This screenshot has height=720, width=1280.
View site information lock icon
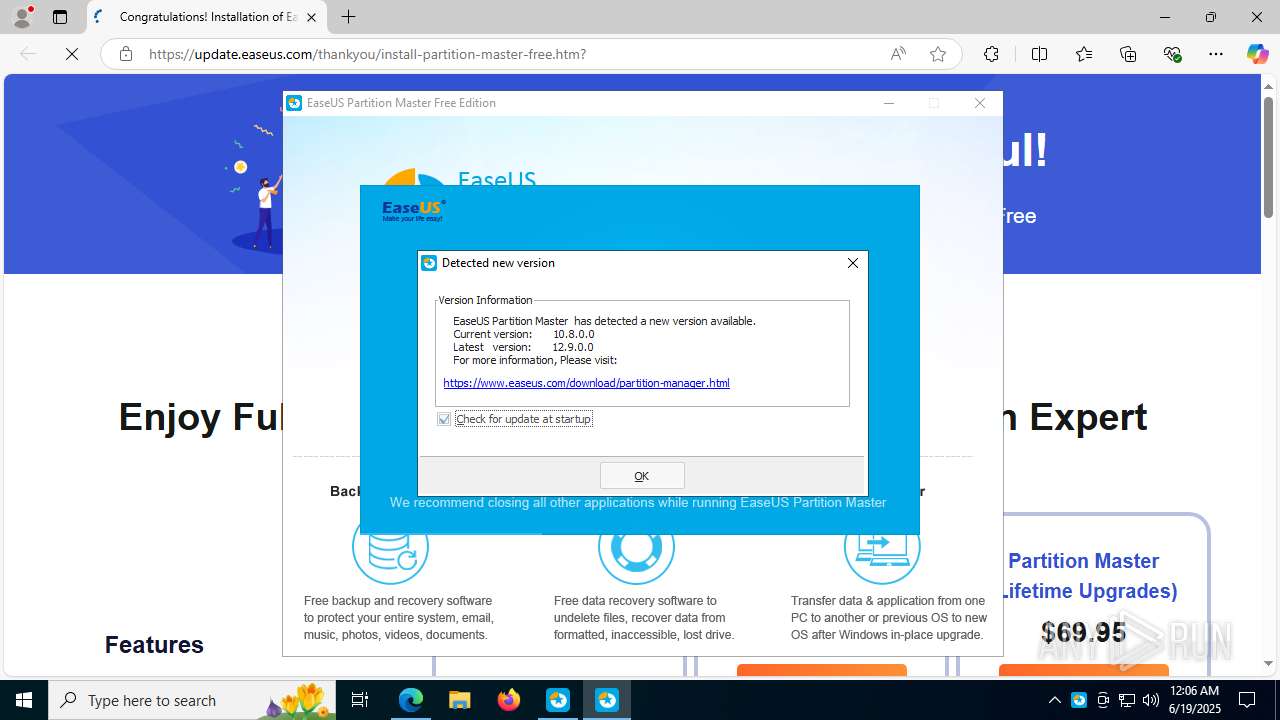coord(126,54)
